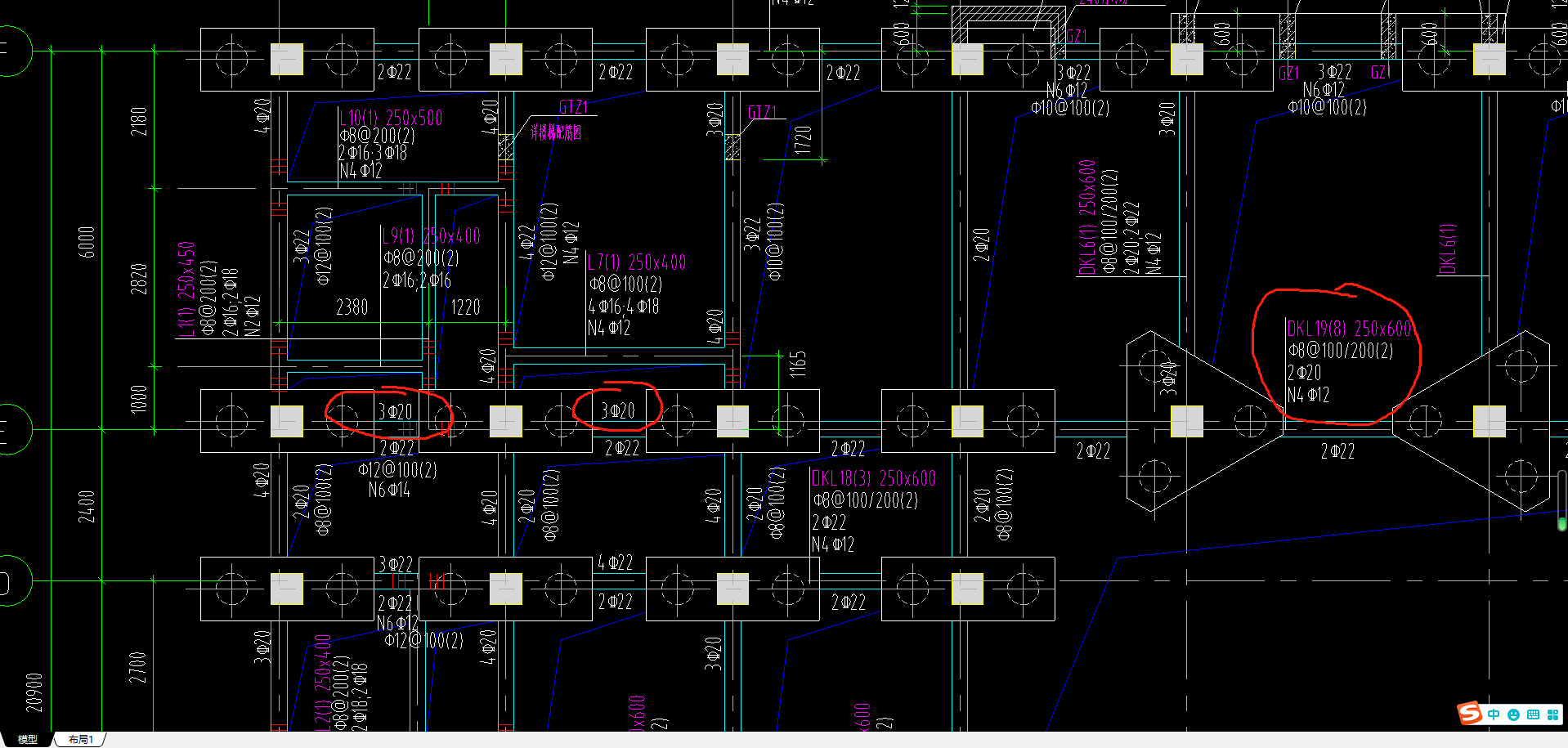Select the beam label DKL19(8) 250x600
Image resolution: width=1568 pixels, height=748 pixels.
[1349, 329]
